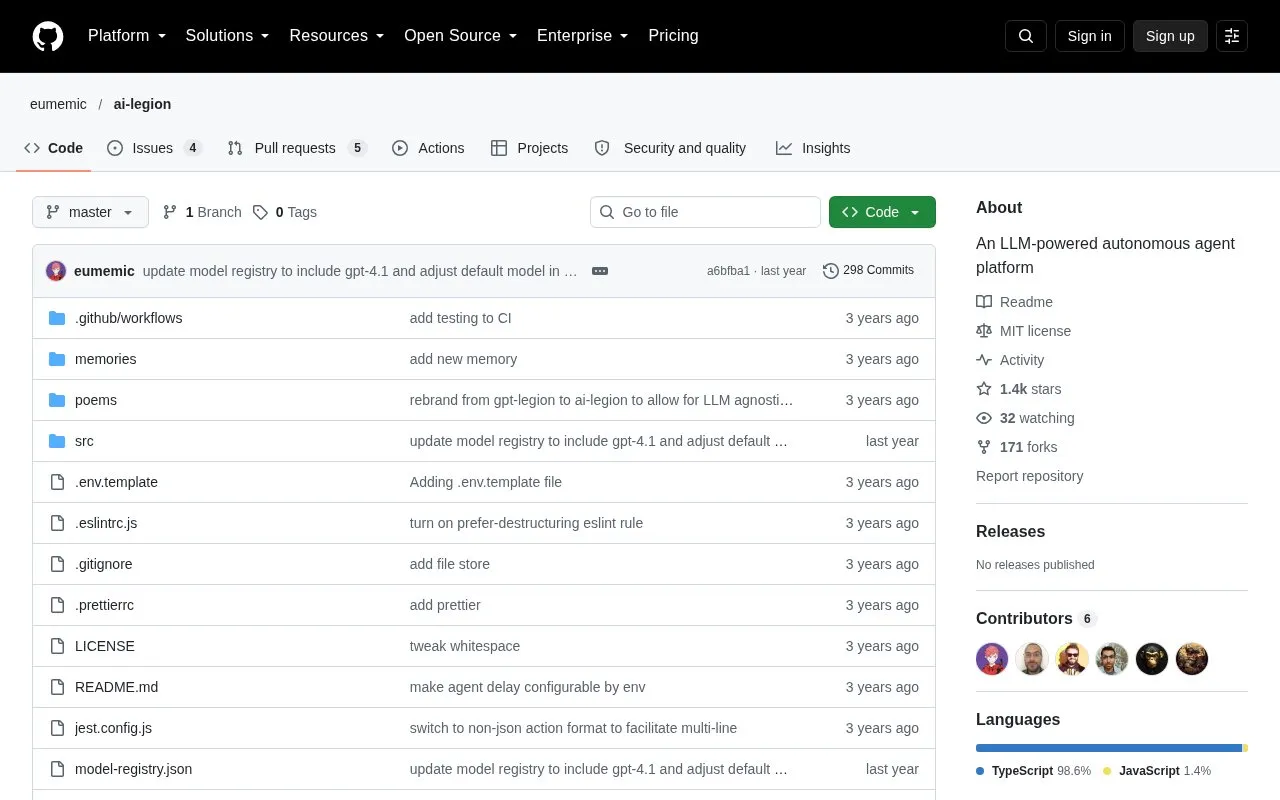Image resolution: width=1280 pixels, height=800 pixels.
Task: Switch to the Pull requests tab
Action: 297,148
